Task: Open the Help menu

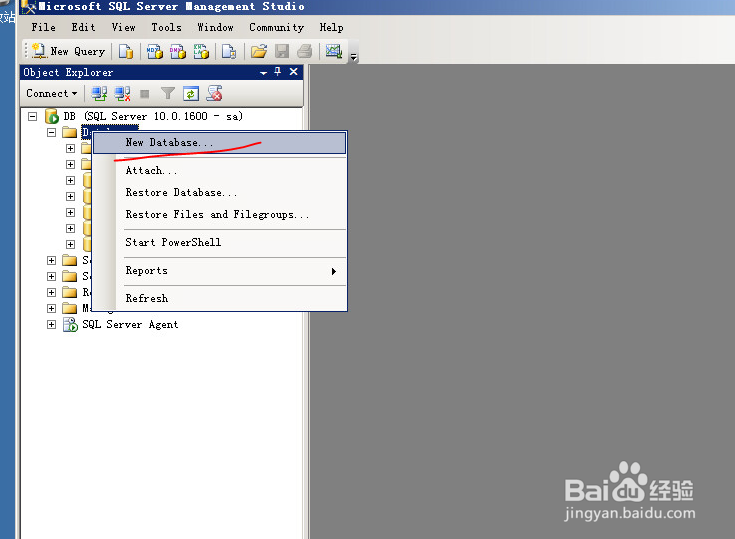Action: click(331, 27)
